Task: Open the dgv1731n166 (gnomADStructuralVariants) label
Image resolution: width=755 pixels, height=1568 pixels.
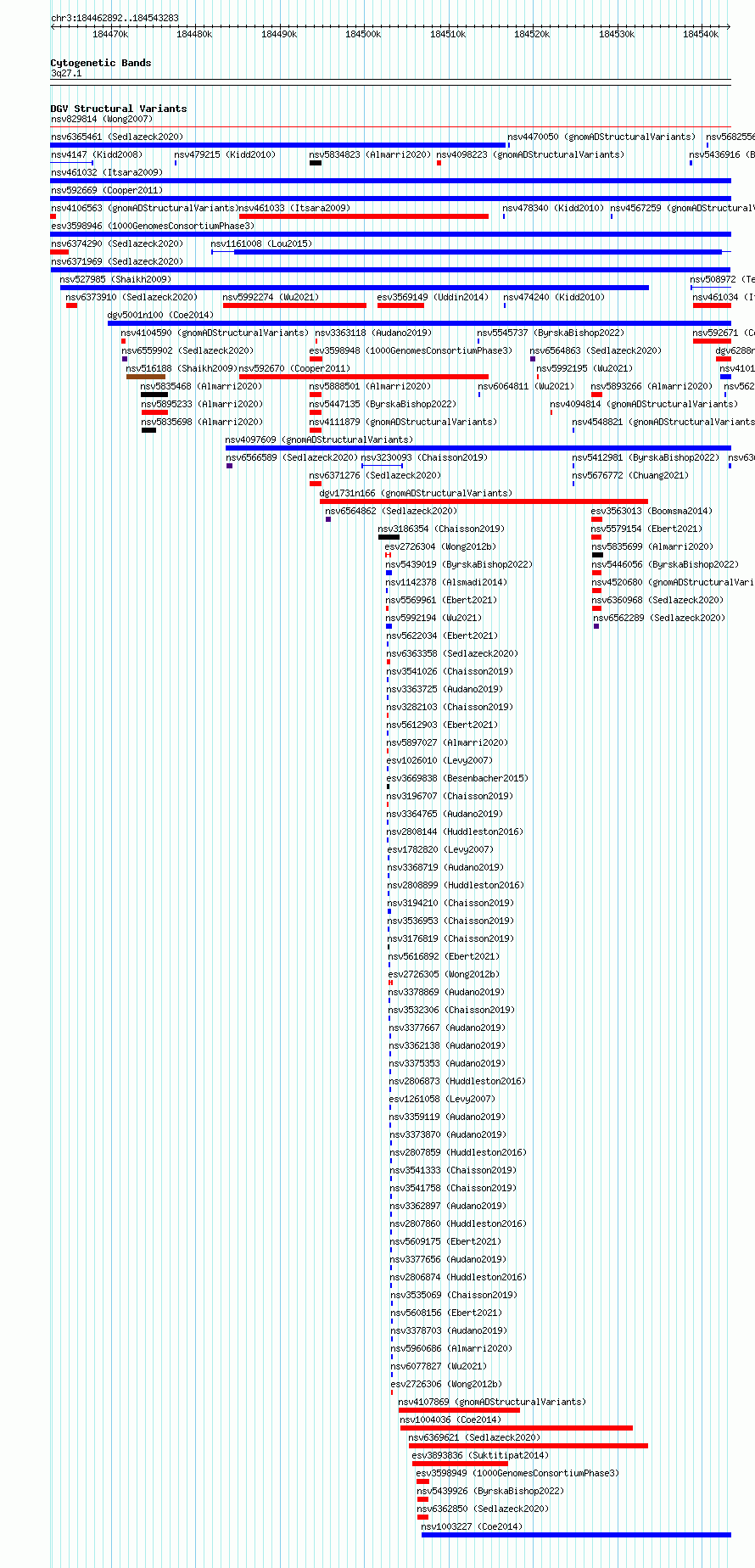Action: [x=416, y=493]
